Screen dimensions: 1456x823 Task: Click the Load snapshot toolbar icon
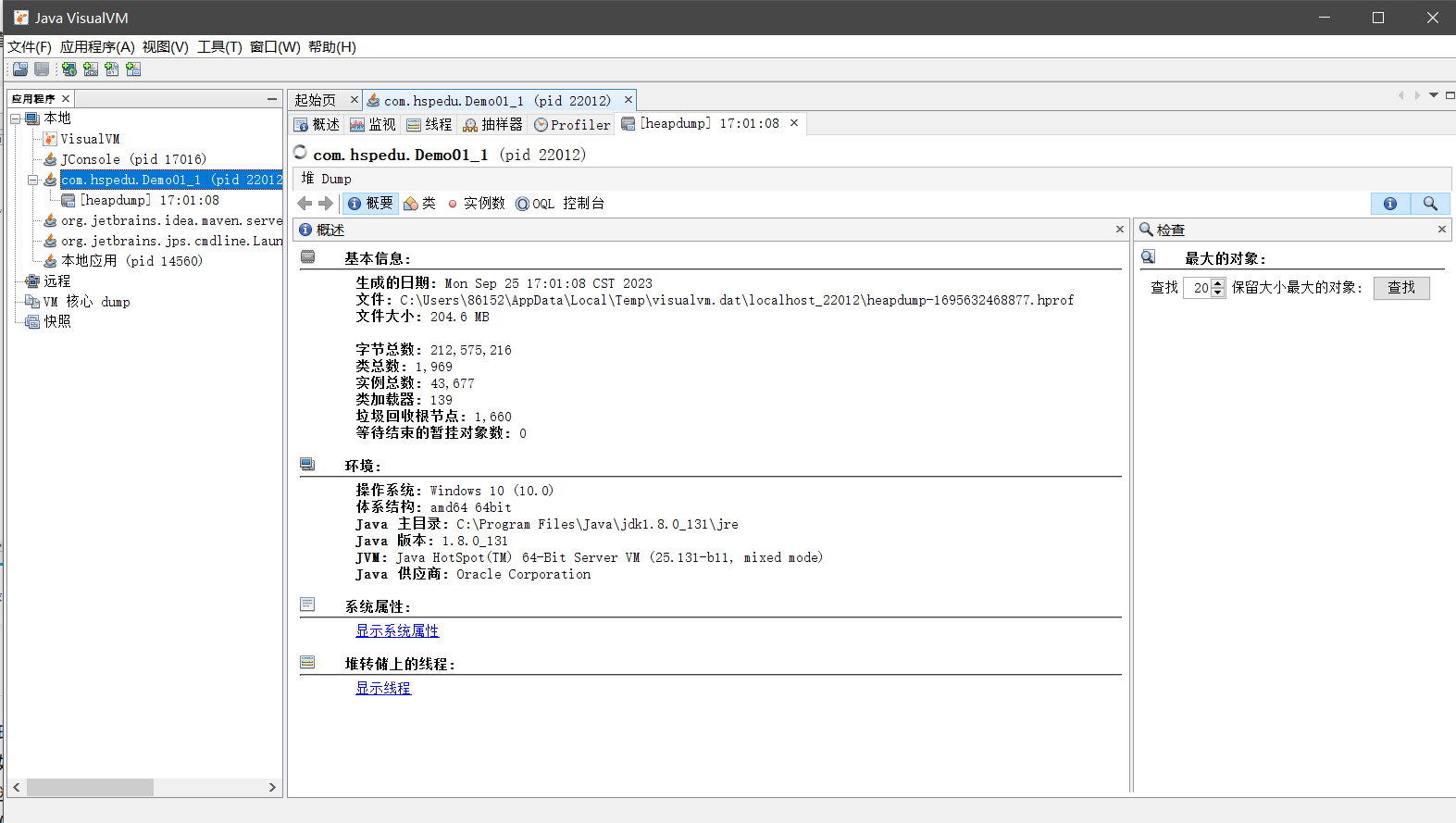[x=19, y=69]
